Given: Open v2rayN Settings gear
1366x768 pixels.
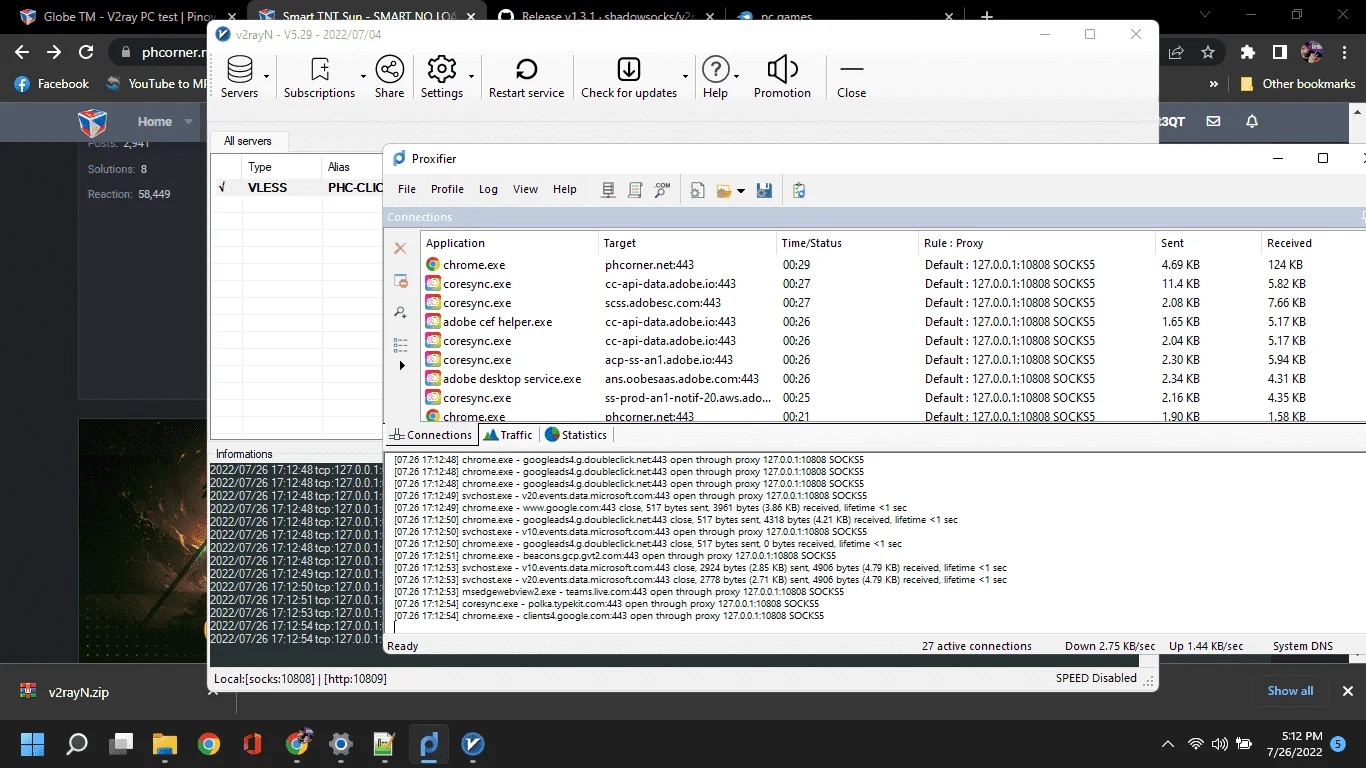Looking at the screenshot, I should click(x=441, y=77).
